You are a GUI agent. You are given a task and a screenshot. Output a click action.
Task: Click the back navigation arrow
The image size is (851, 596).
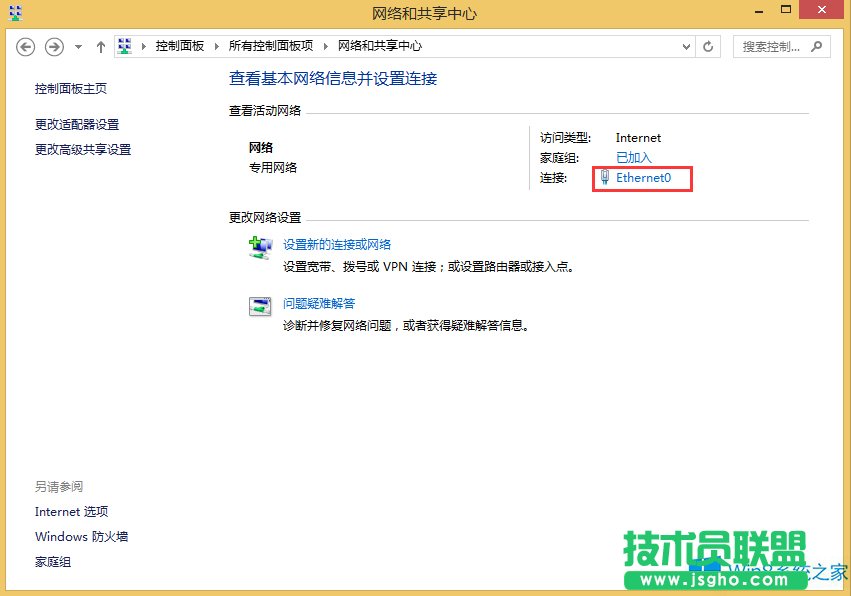tap(25, 46)
